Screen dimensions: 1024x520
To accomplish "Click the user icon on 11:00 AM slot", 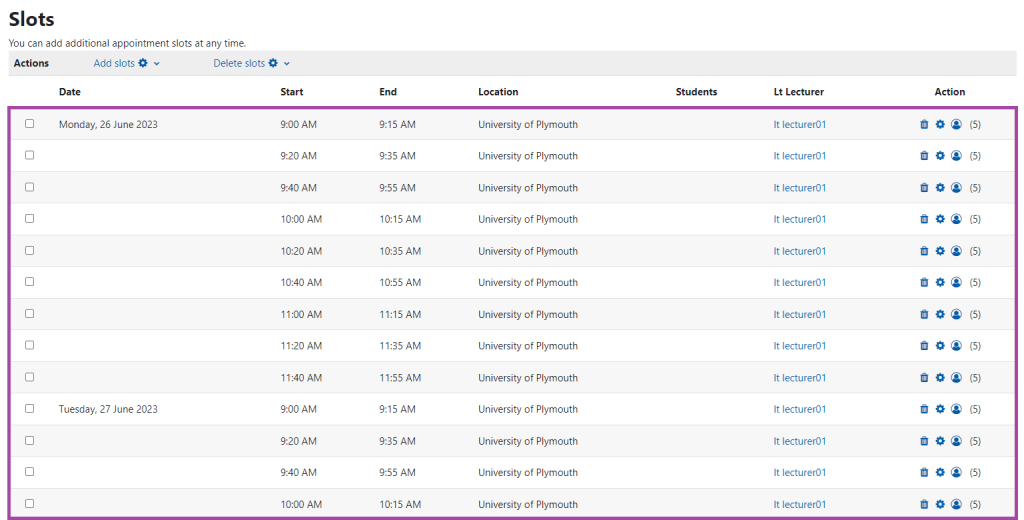I will (956, 314).
